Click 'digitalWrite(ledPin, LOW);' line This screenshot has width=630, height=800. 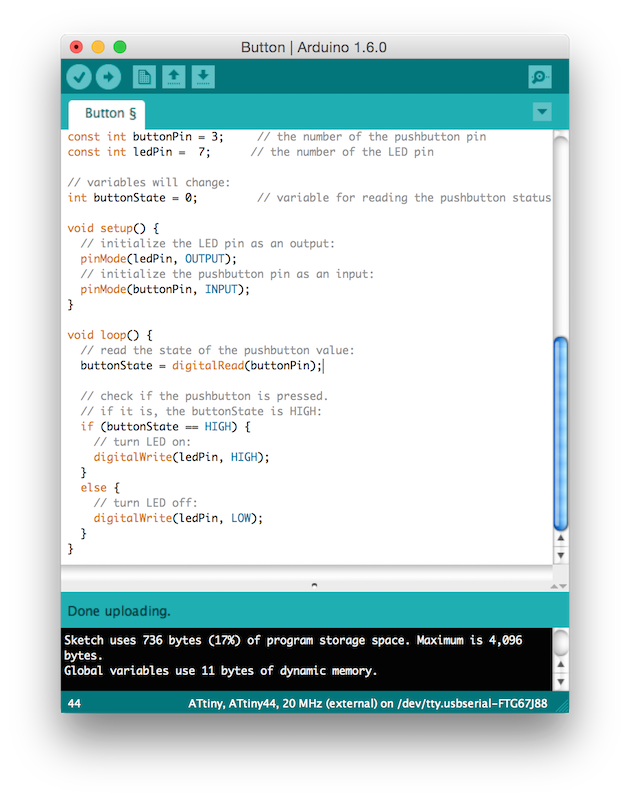[178, 518]
